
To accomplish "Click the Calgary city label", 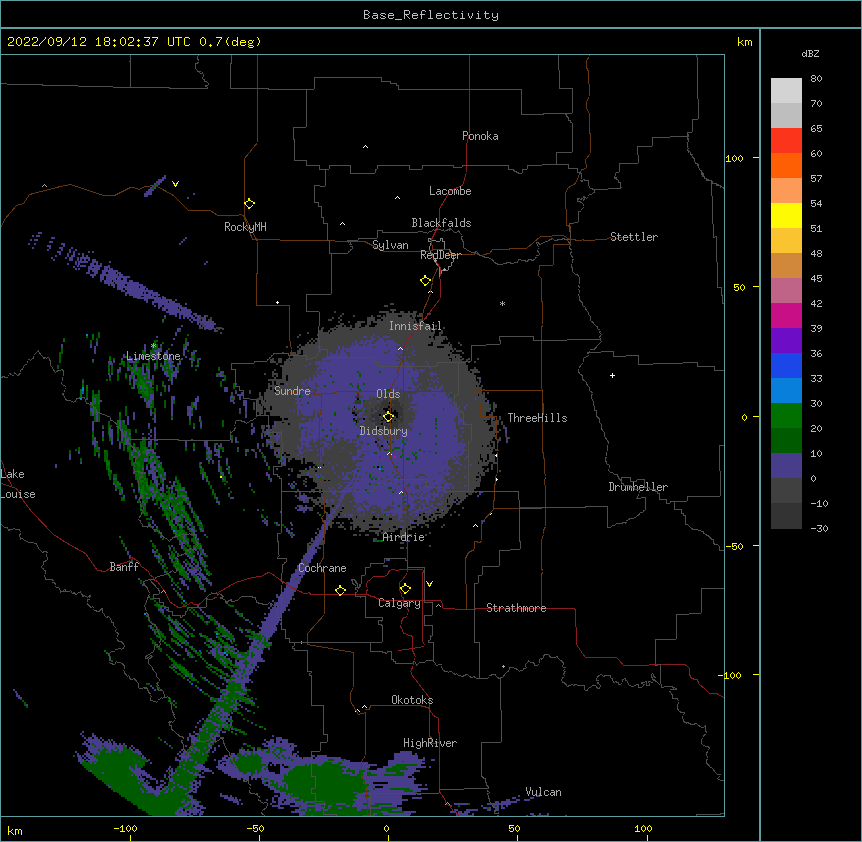I will pyautogui.click(x=399, y=603).
